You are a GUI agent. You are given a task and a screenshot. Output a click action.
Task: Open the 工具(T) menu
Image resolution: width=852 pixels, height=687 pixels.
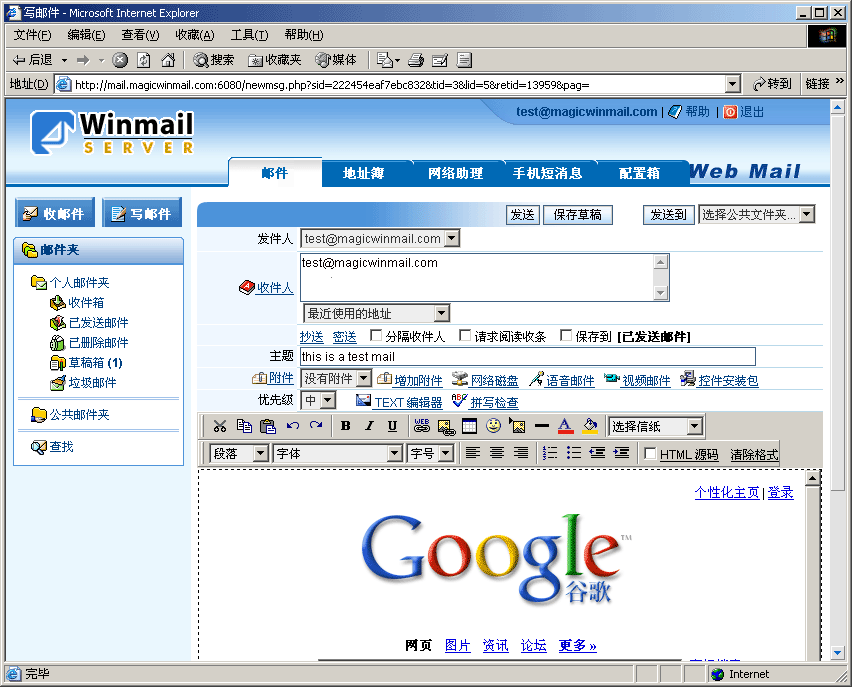[x=249, y=35]
